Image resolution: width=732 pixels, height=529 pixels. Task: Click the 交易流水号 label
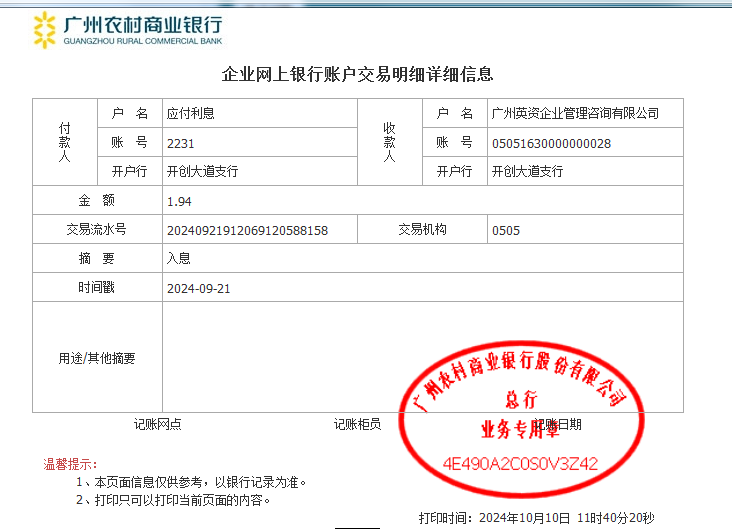pyautogui.click(x=97, y=229)
